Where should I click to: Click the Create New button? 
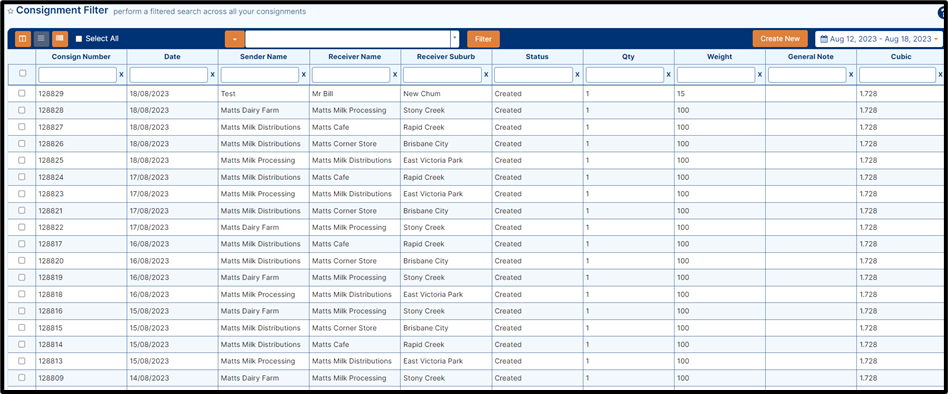(x=780, y=39)
